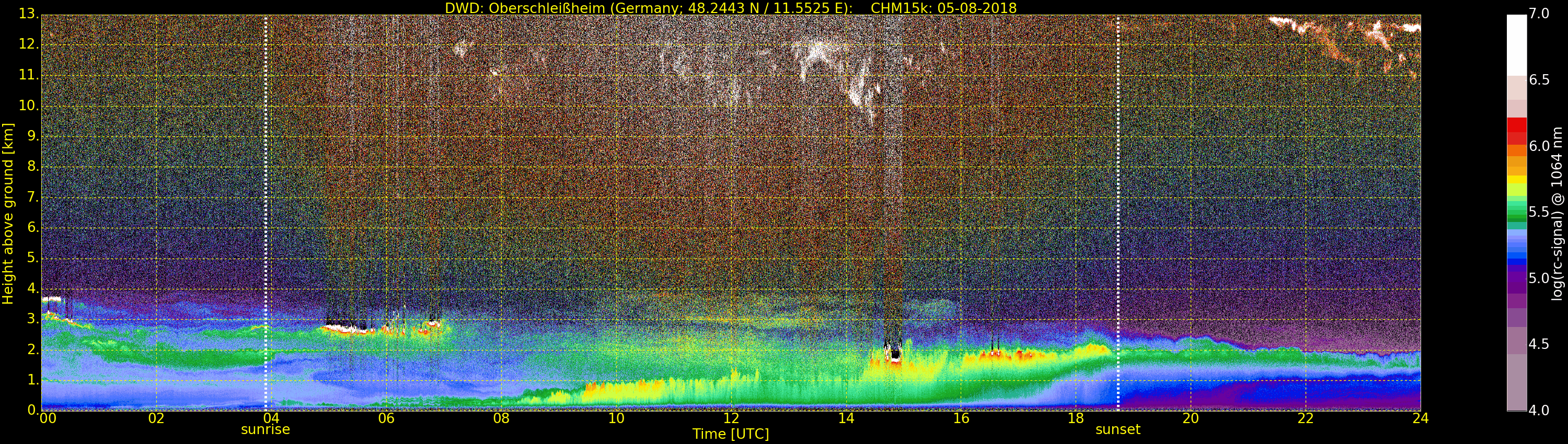This screenshot has width=1568, height=444.
Task: Click the 'sunset' label below the time axis
Action: (1117, 429)
